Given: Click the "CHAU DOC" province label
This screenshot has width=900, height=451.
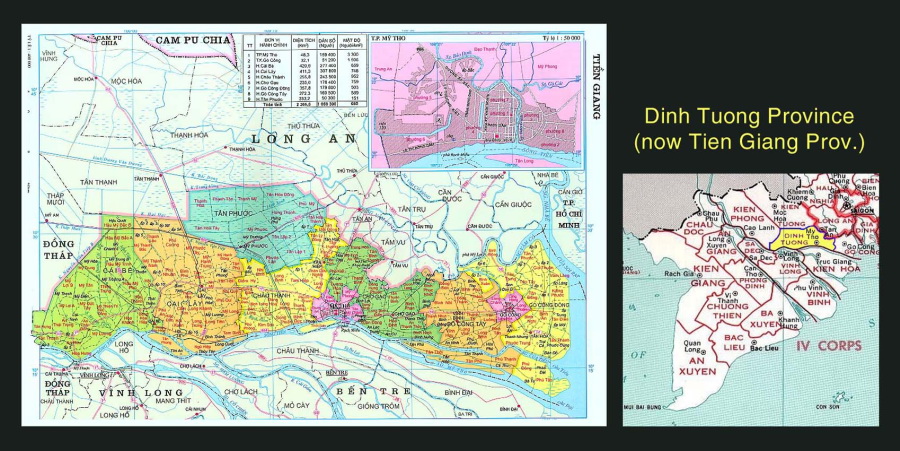Looking at the screenshot, I should pos(701,227).
